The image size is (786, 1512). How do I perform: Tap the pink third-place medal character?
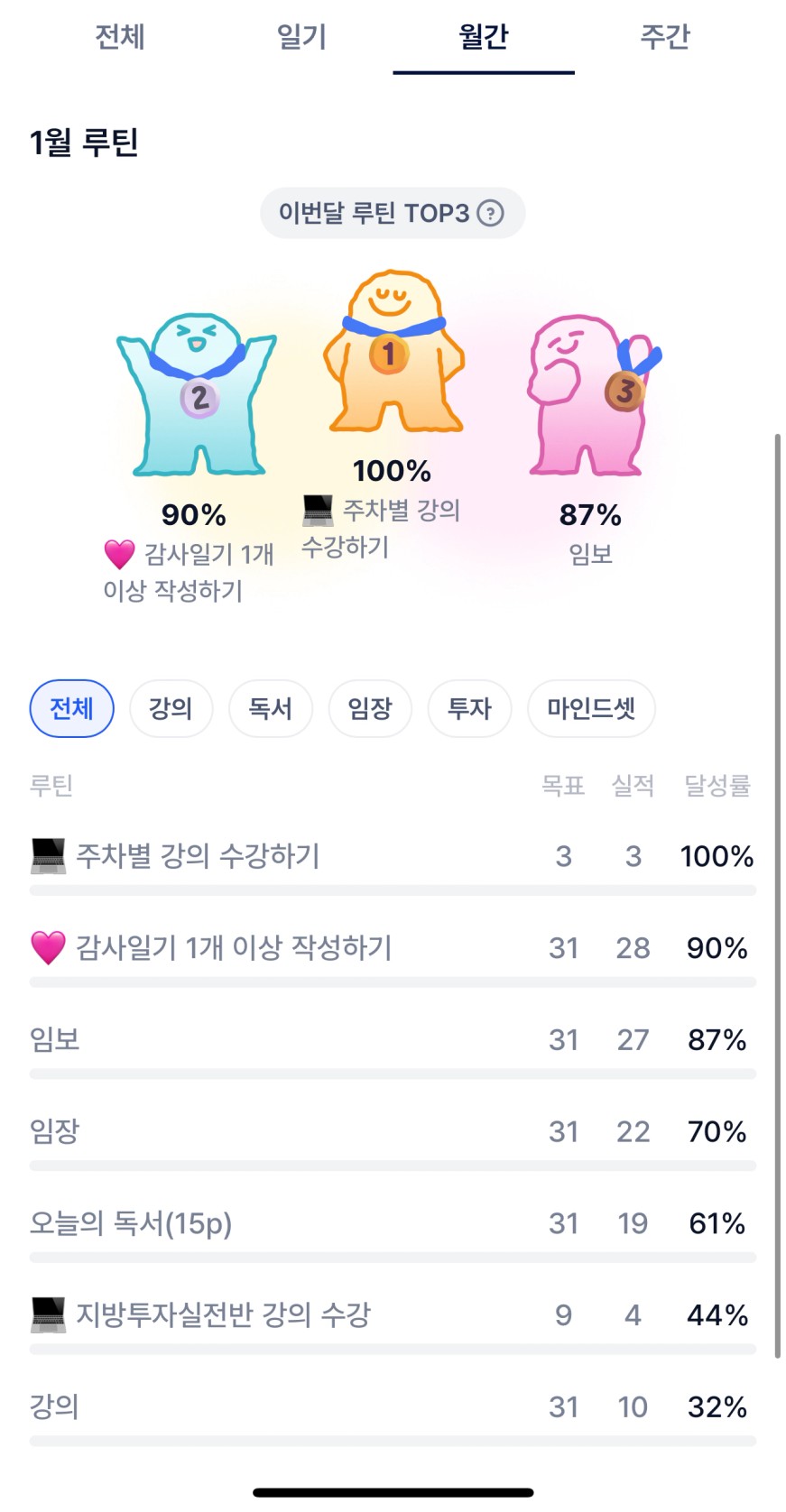pos(591,393)
